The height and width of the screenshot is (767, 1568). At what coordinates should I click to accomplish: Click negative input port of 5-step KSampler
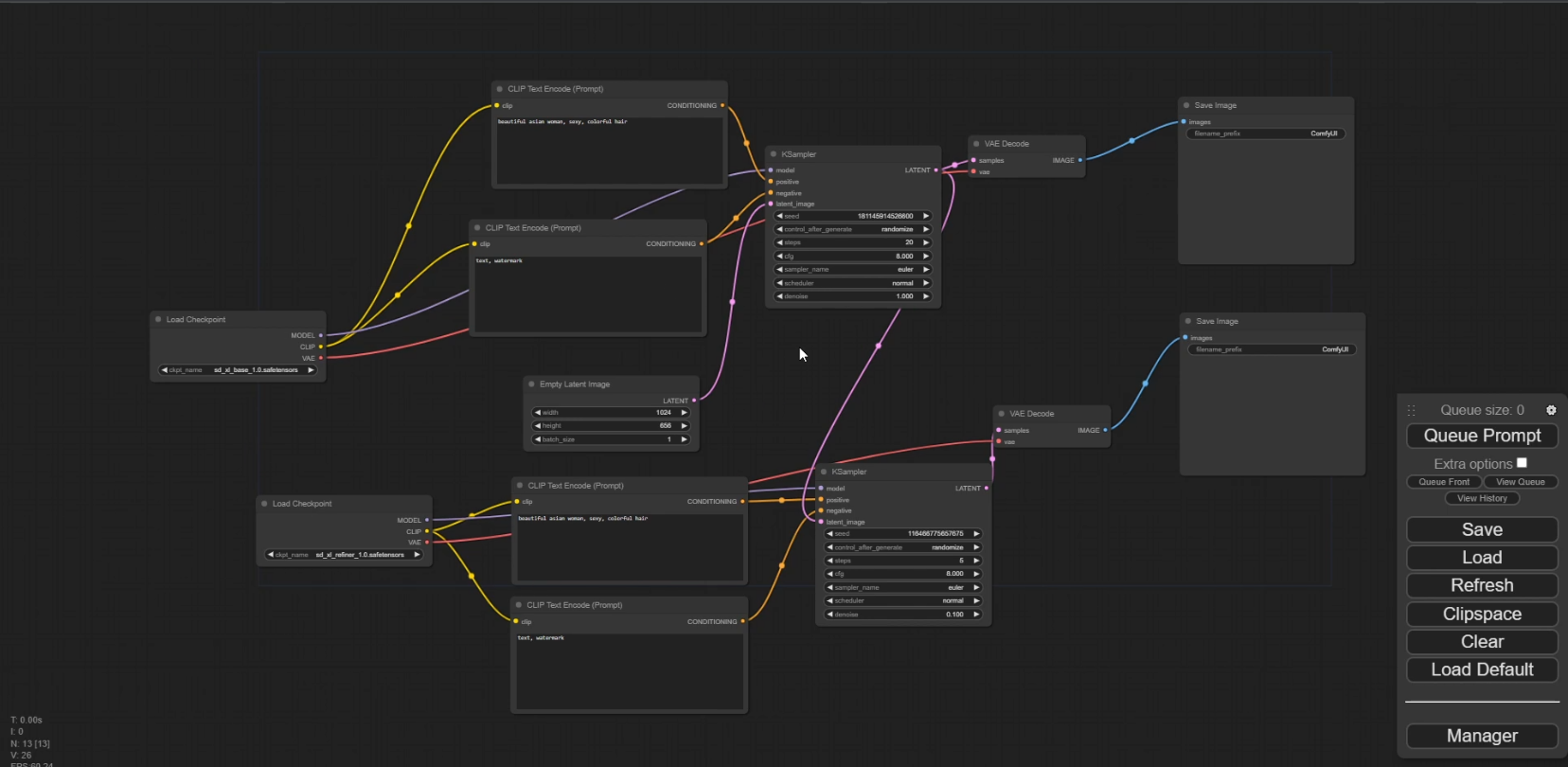point(821,510)
